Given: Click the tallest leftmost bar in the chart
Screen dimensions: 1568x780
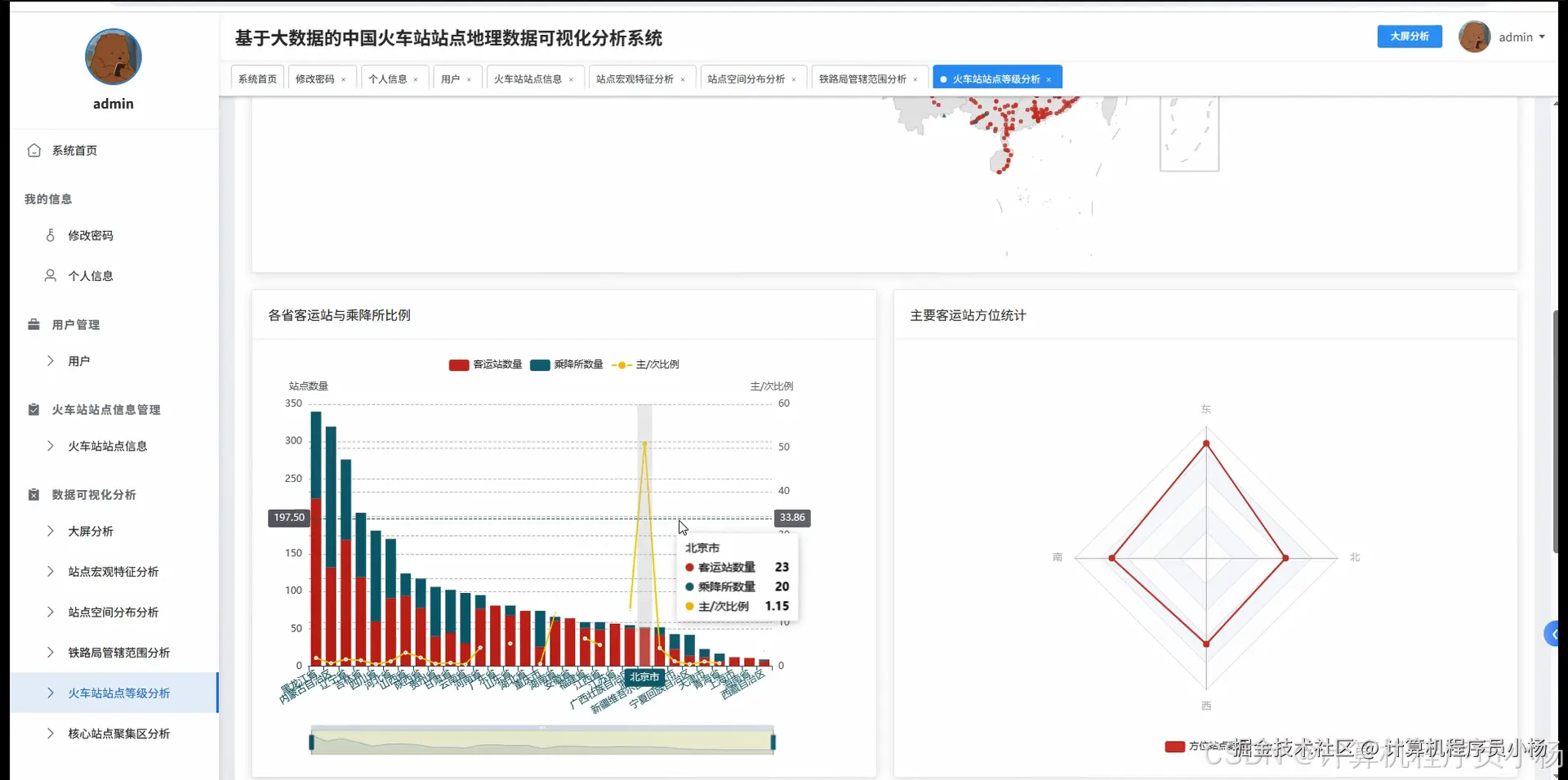Looking at the screenshot, I should pyautogui.click(x=316, y=539).
